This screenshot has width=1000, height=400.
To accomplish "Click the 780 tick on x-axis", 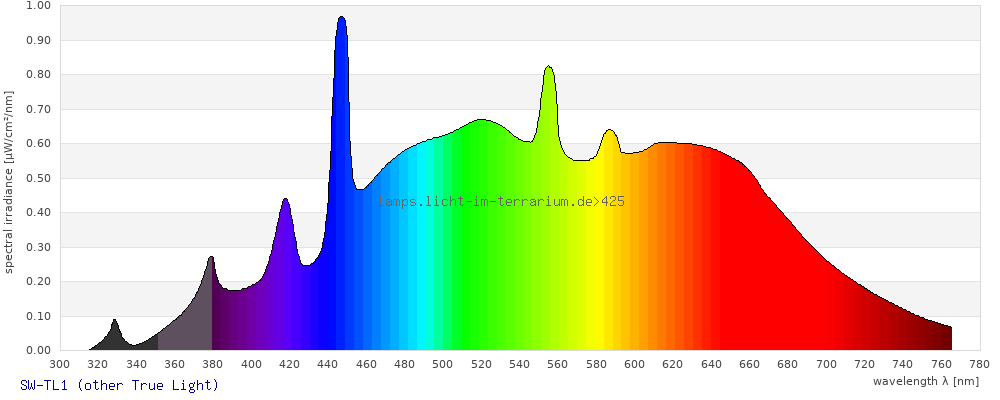I will click(979, 364).
